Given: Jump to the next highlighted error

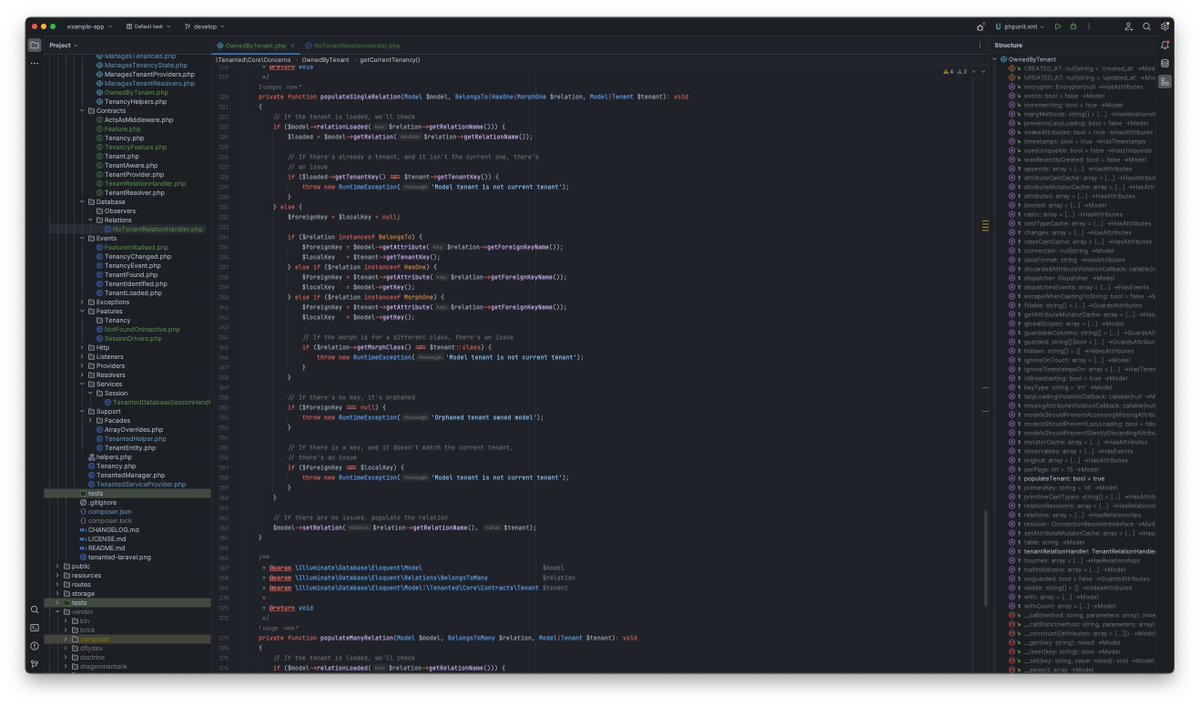Looking at the screenshot, I should coord(981,72).
